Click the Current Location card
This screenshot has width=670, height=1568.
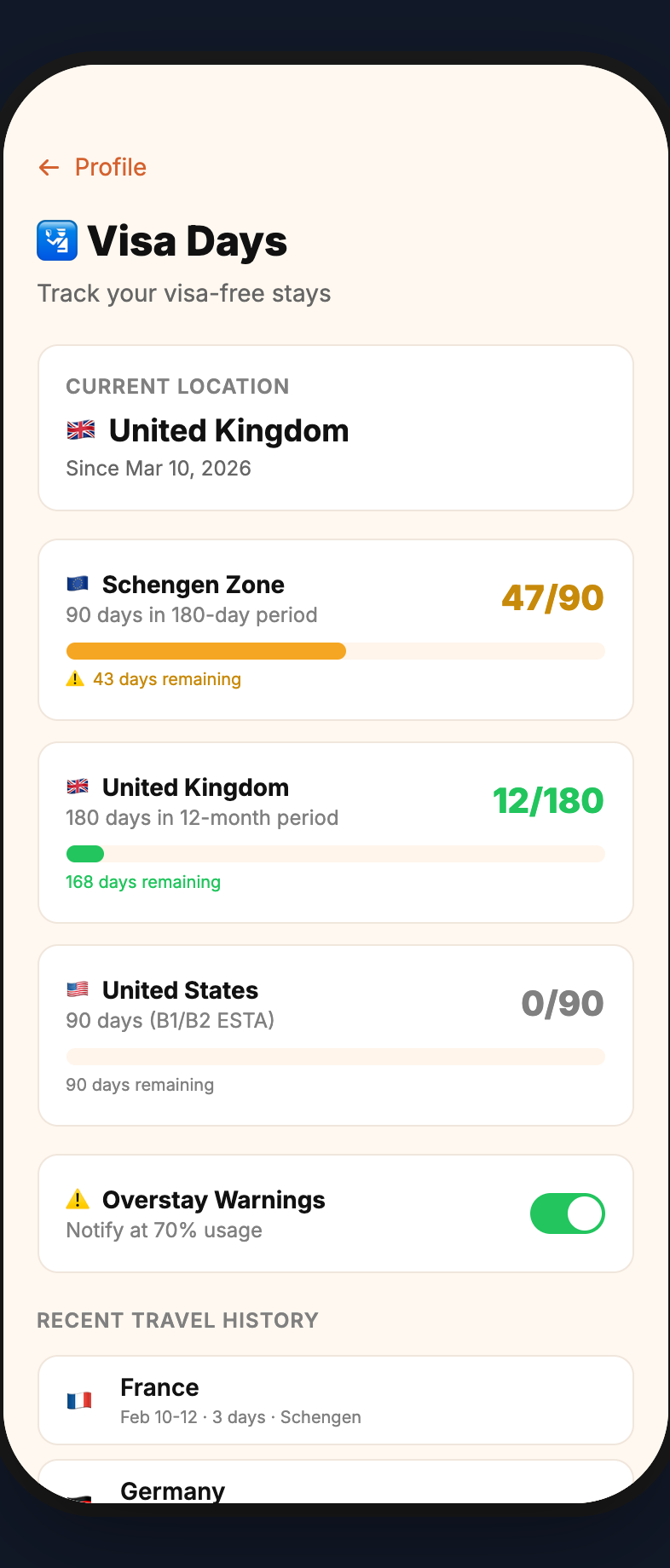(335, 427)
